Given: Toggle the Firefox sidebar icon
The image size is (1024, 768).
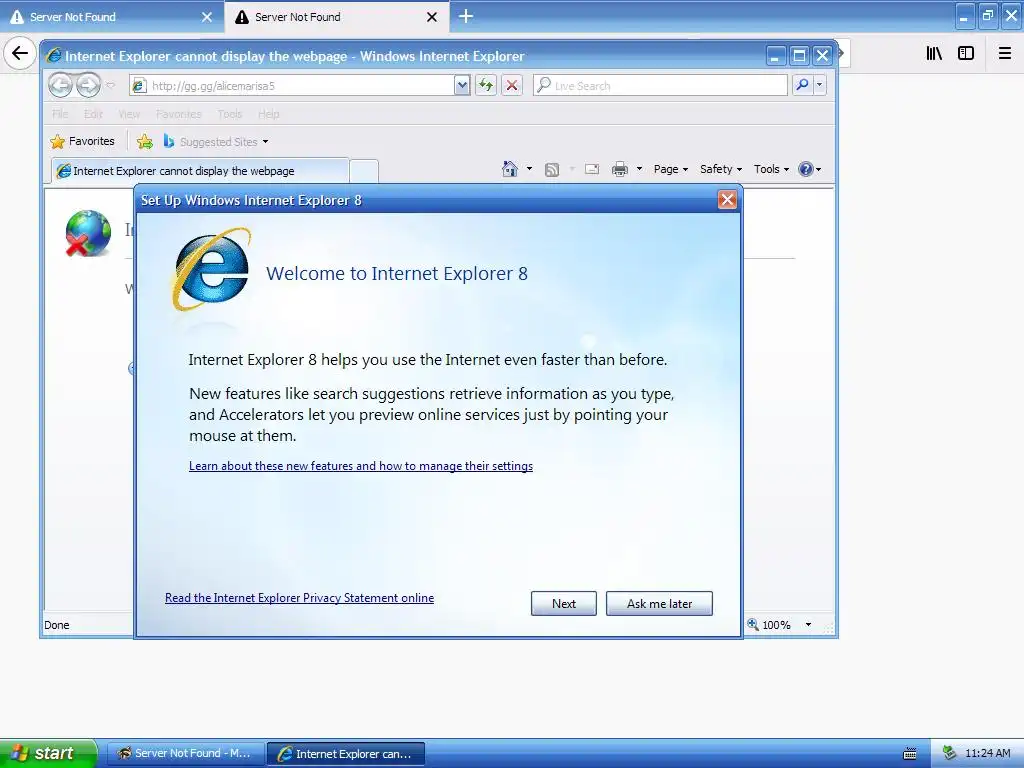Looking at the screenshot, I should [966, 54].
